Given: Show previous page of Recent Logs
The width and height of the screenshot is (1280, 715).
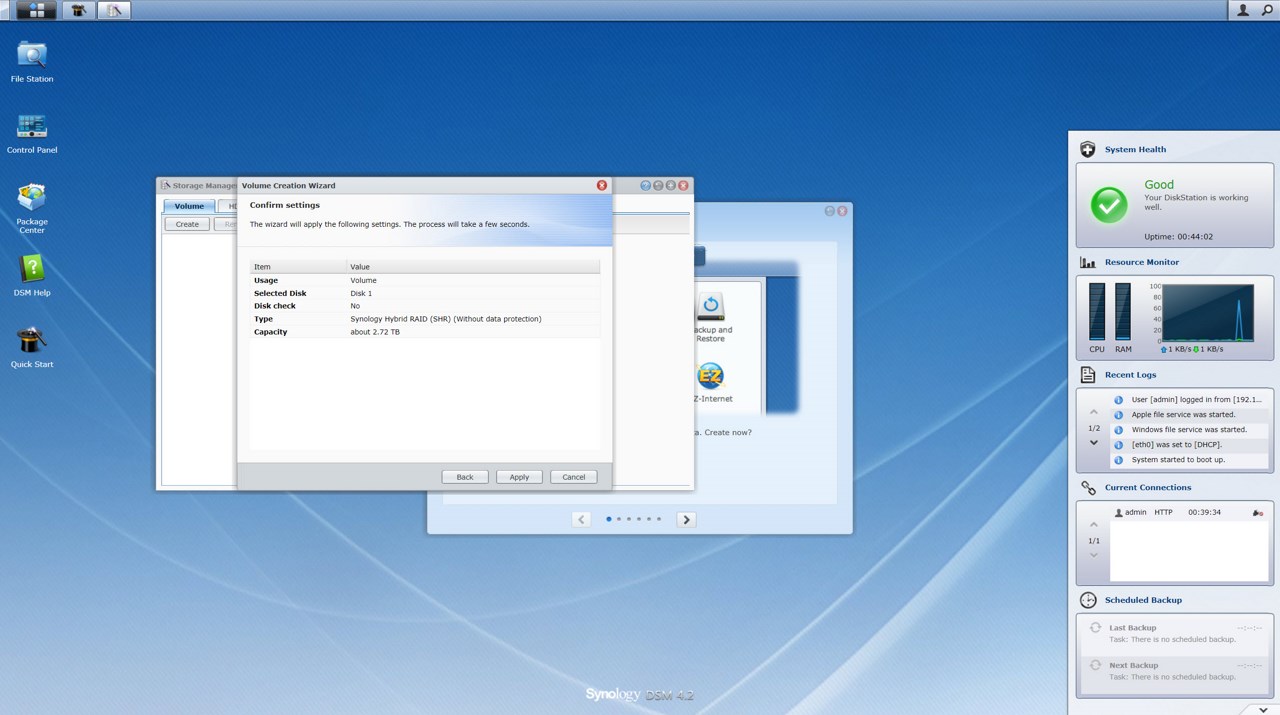Looking at the screenshot, I should 1093,412.
